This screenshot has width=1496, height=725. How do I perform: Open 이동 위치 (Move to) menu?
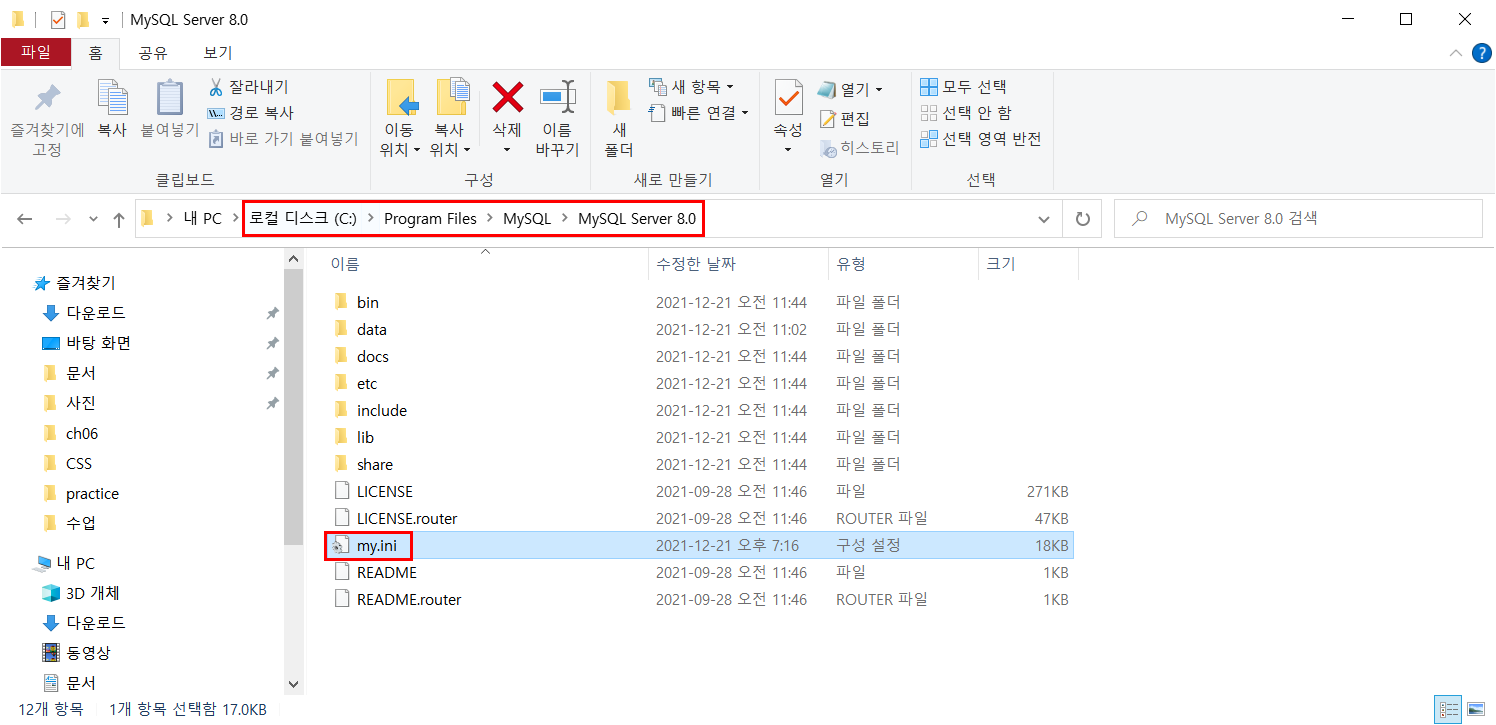(x=399, y=118)
